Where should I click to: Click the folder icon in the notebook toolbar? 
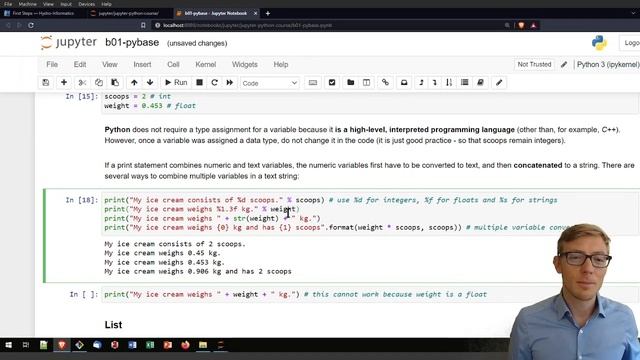pos(350,82)
